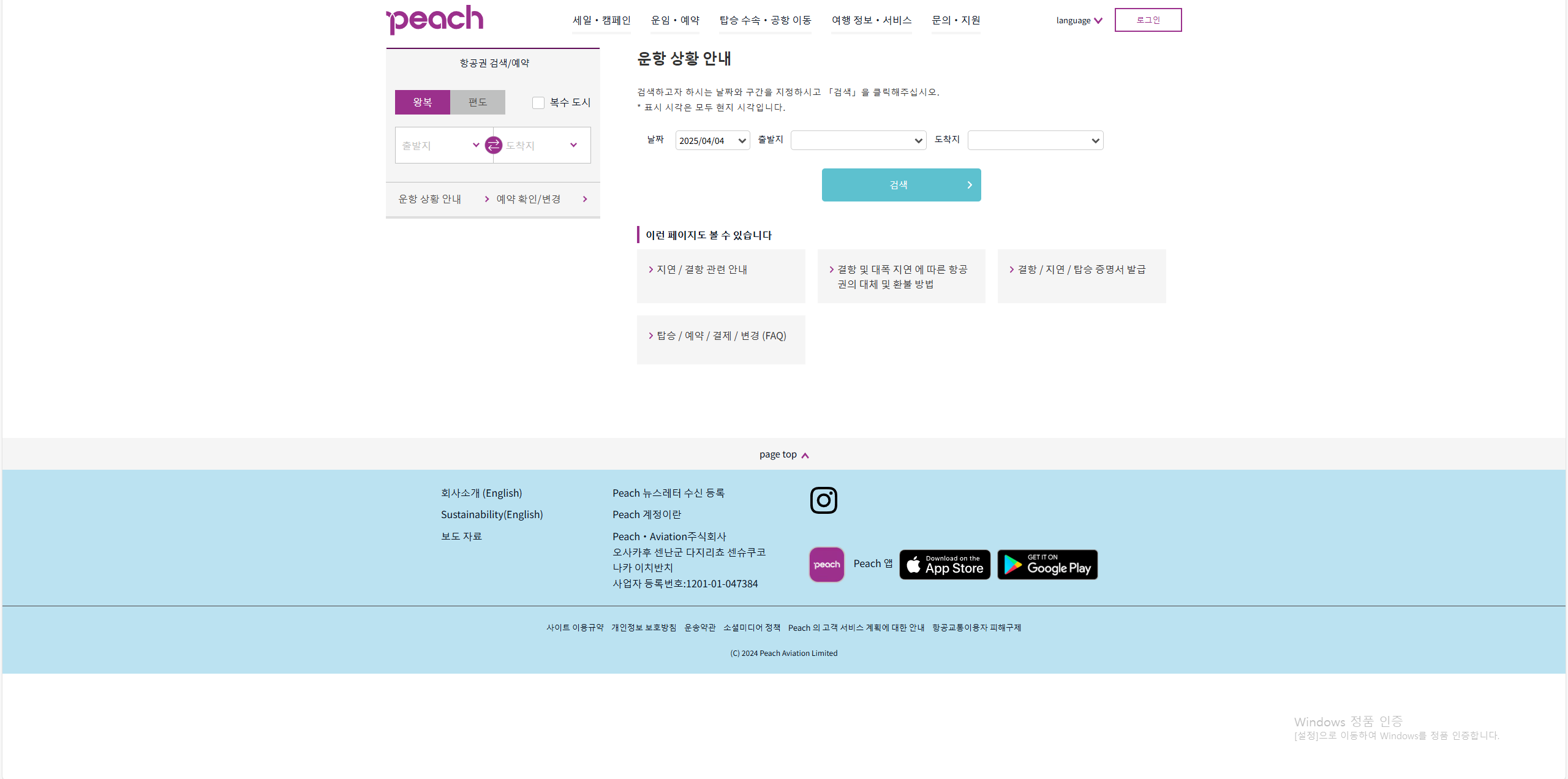The width and height of the screenshot is (1568, 779).
Task: Click the 로그인 button
Action: point(1147,20)
